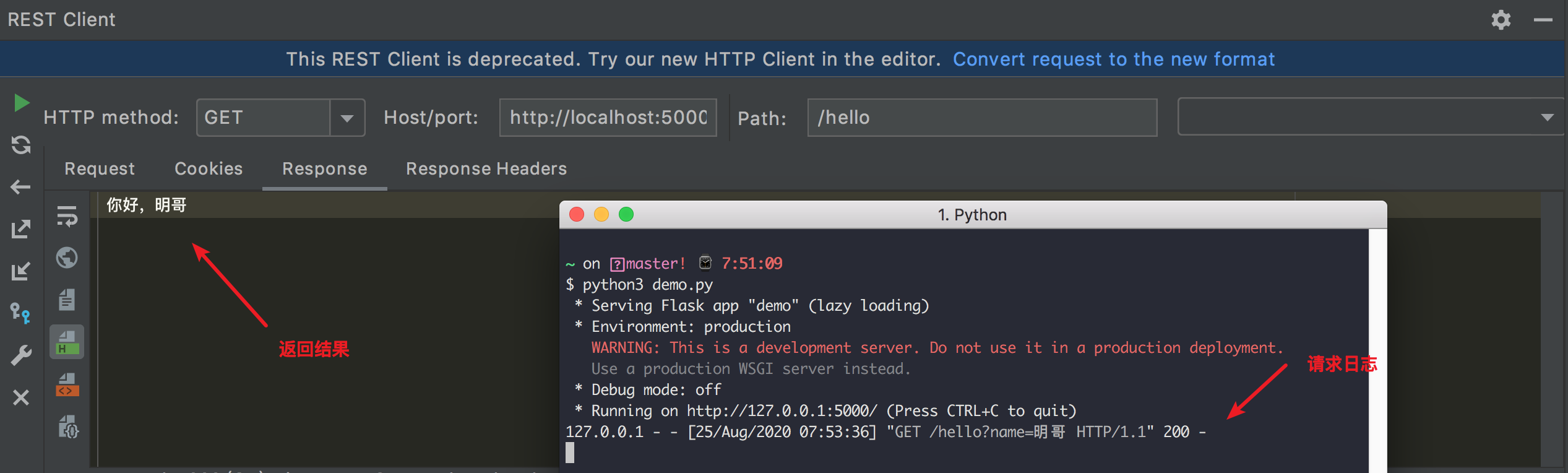Open the wrench settings icon in sidebar

21,355
